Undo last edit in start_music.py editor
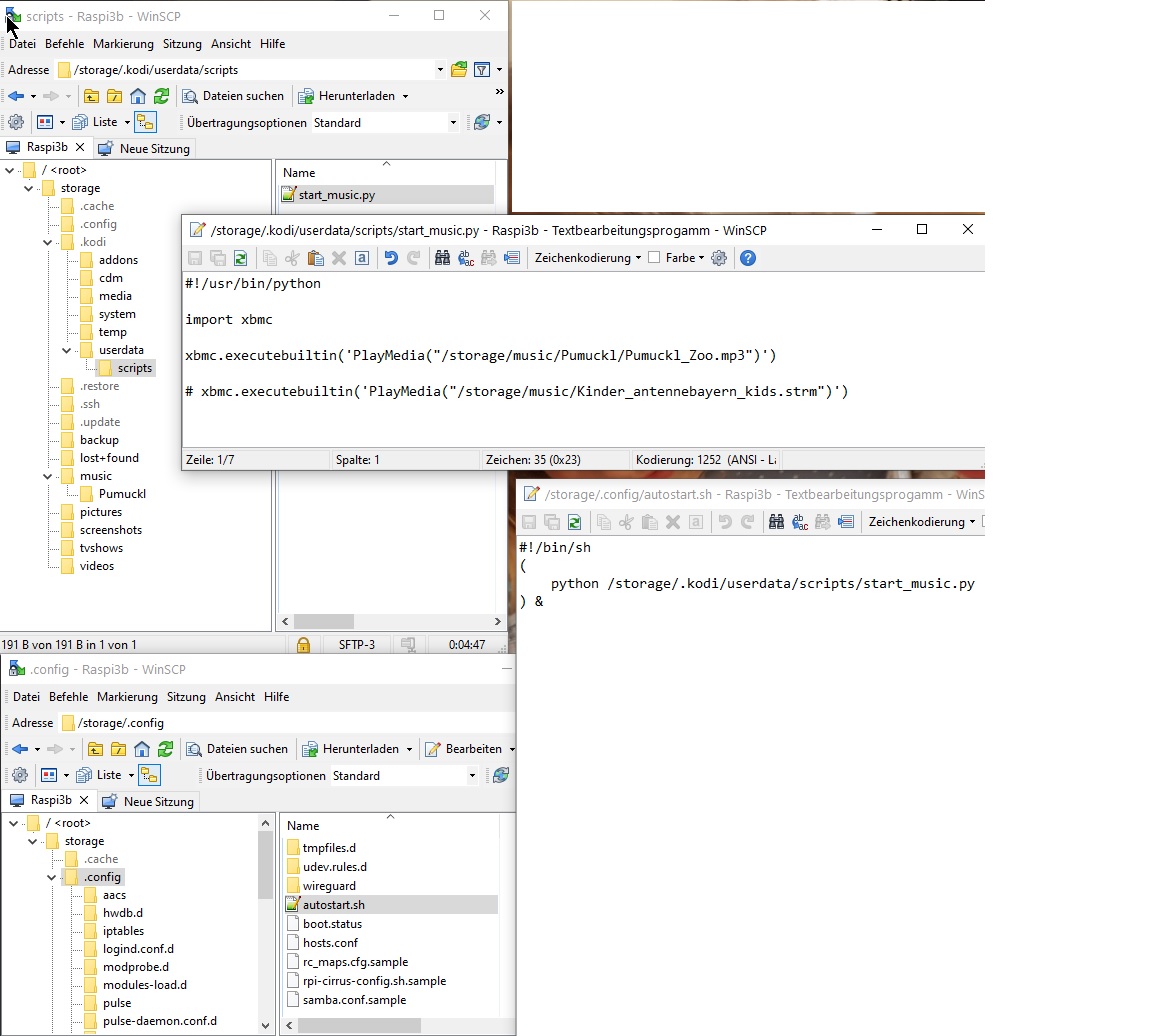This screenshot has width=1152, height=1036. (390, 258)
